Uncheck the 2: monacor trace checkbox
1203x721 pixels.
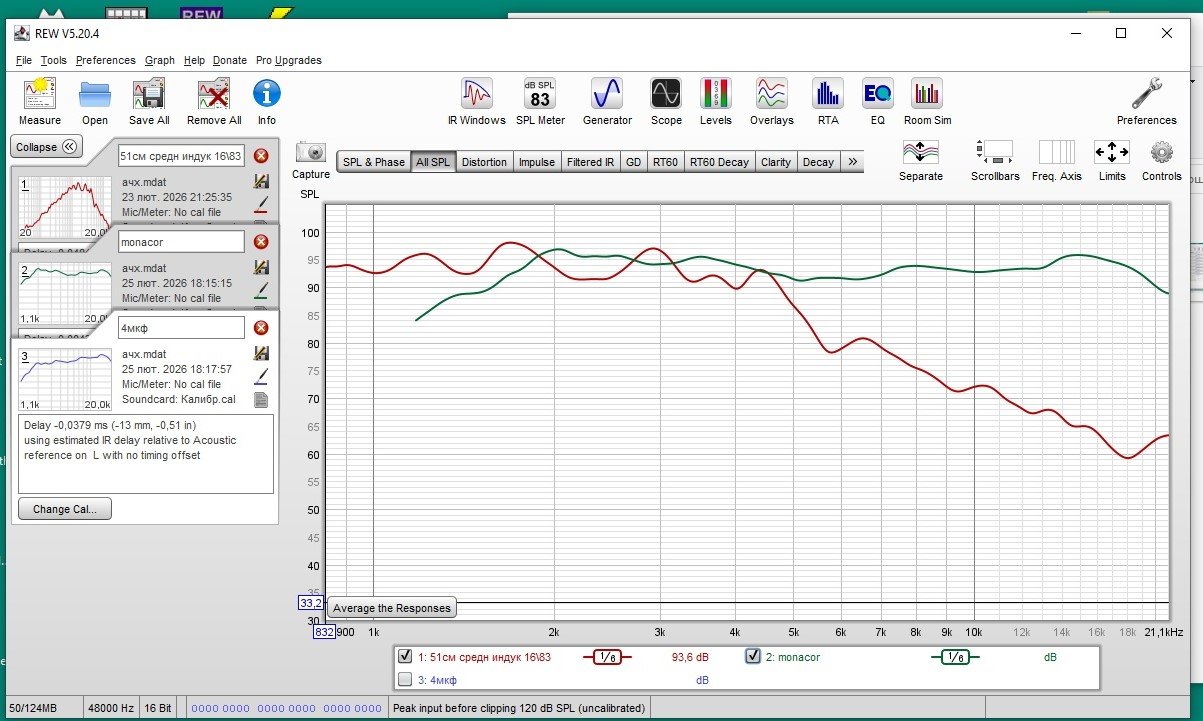pyautogui.click(x=753, y=657)
